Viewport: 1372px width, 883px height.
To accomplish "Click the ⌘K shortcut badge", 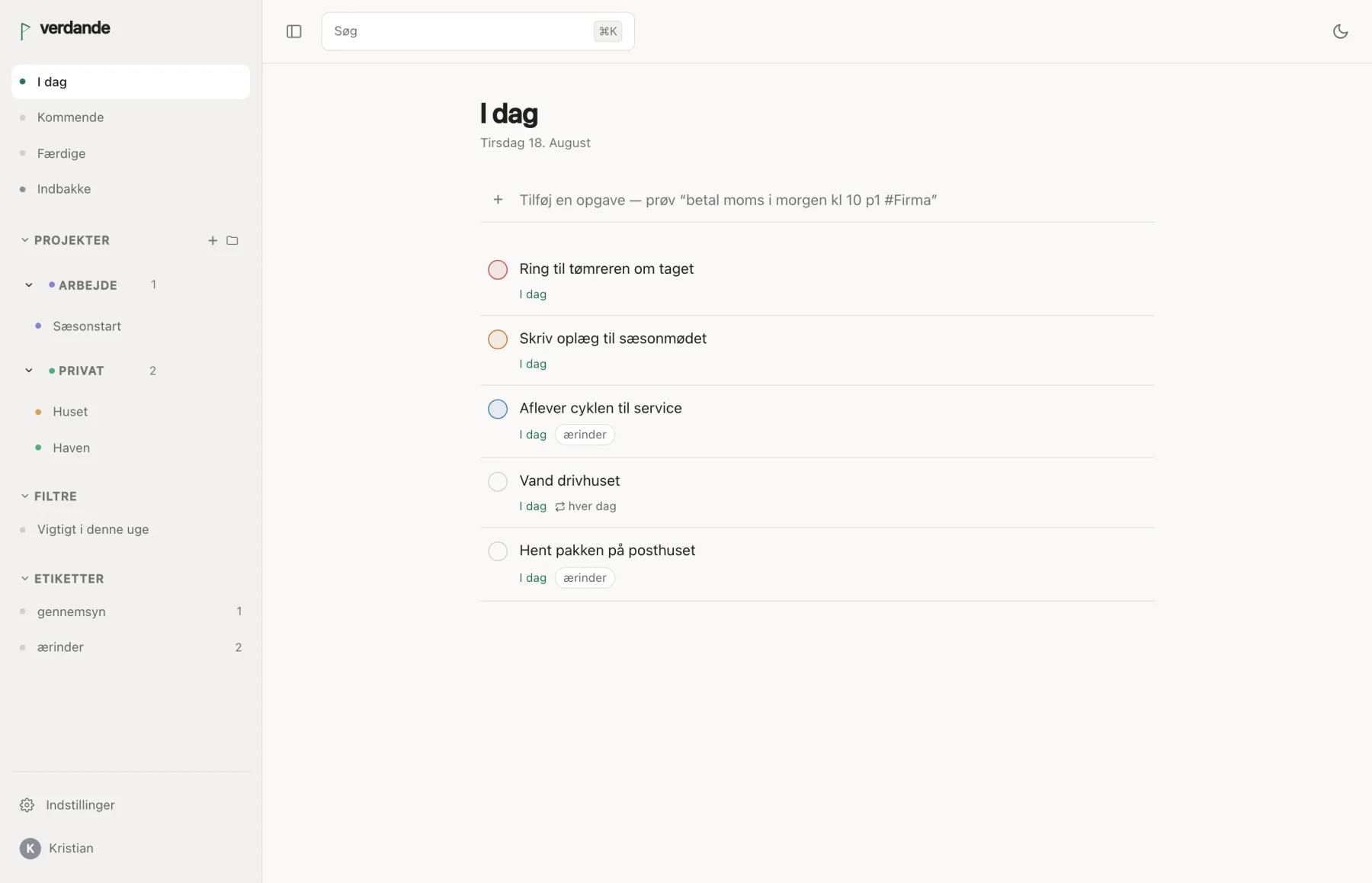I will pyautogui.click(x=607, y=31).
